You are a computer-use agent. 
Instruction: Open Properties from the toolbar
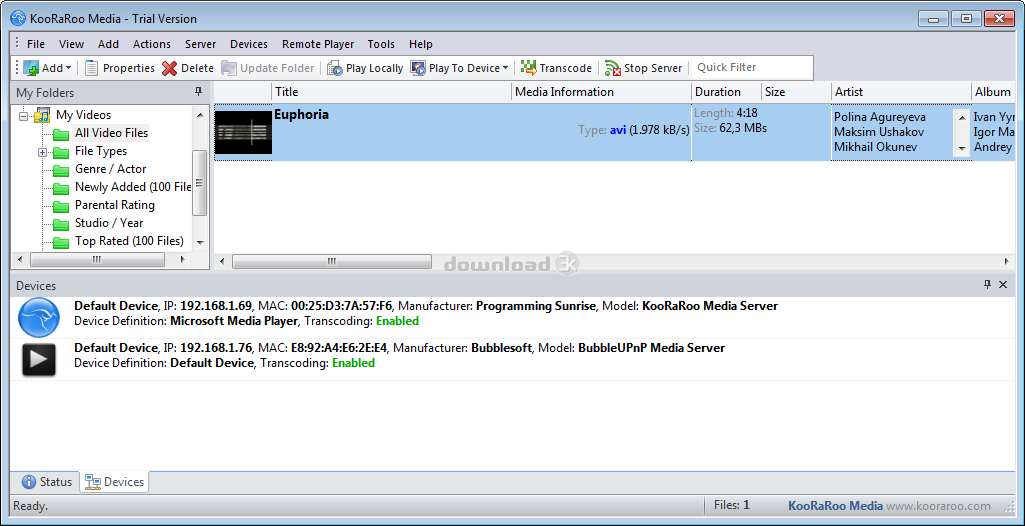pos(120,68)
